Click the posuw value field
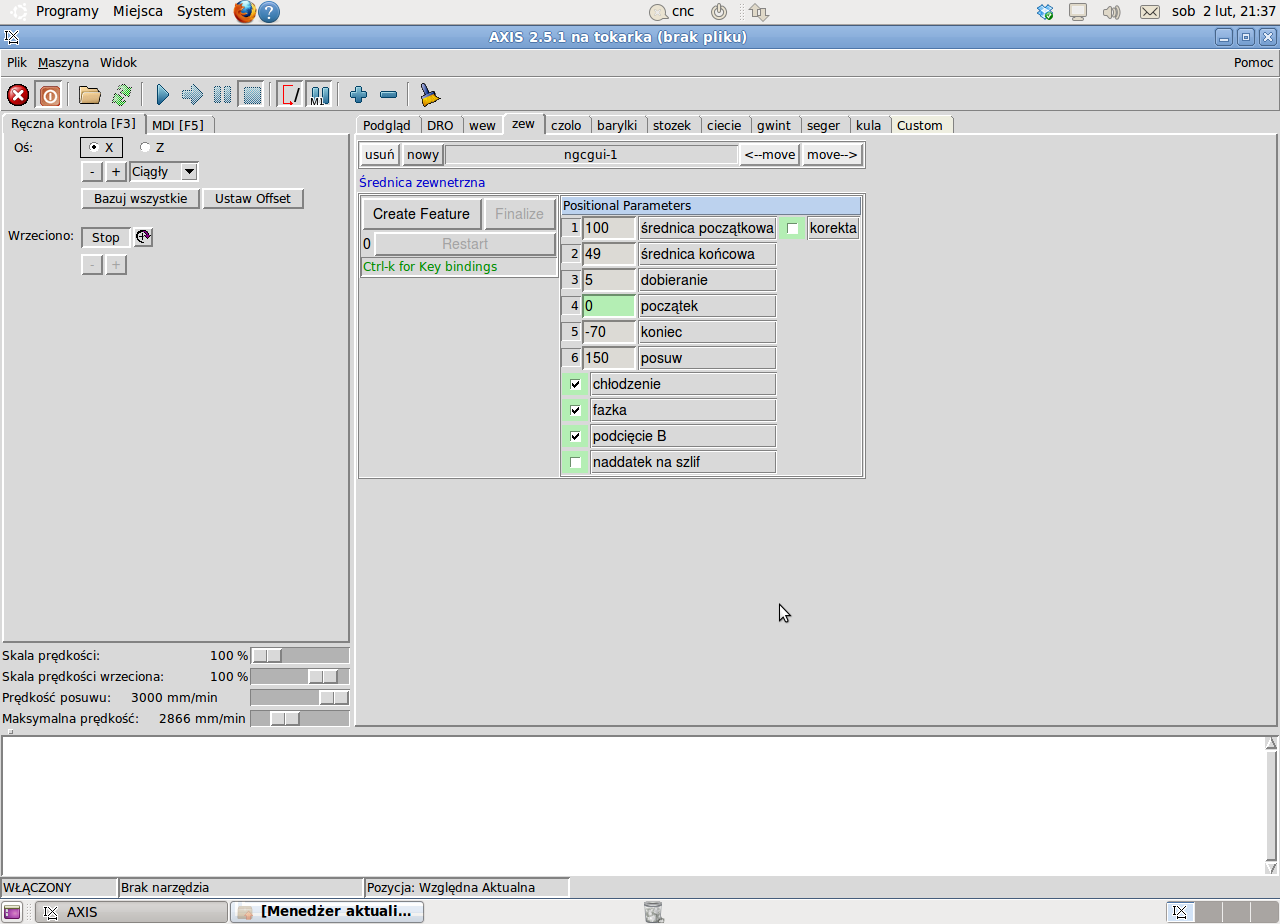The height and width of the screenshot is (924, 1280). [x=609, y=358]
